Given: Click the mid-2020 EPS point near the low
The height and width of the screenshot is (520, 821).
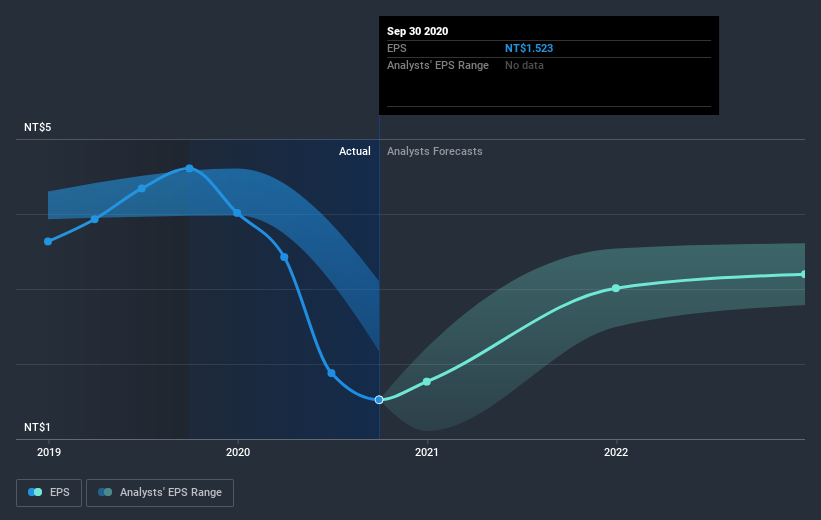Looking at the screenshot, I should click(331, 373).
